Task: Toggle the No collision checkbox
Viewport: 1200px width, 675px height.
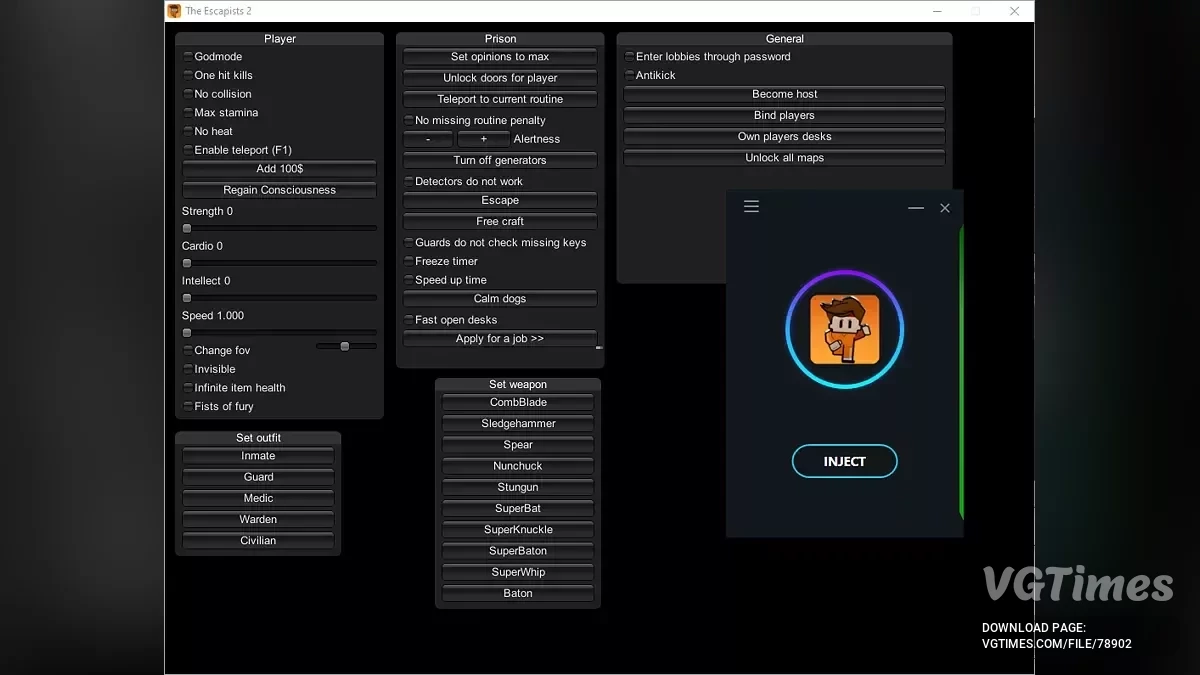Action: pos(188,94)
